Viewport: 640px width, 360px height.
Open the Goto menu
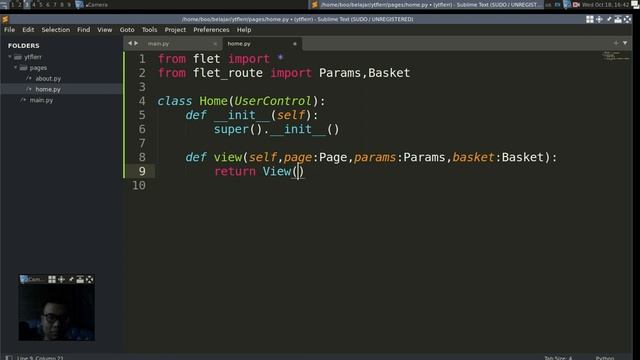pos(127,30)
